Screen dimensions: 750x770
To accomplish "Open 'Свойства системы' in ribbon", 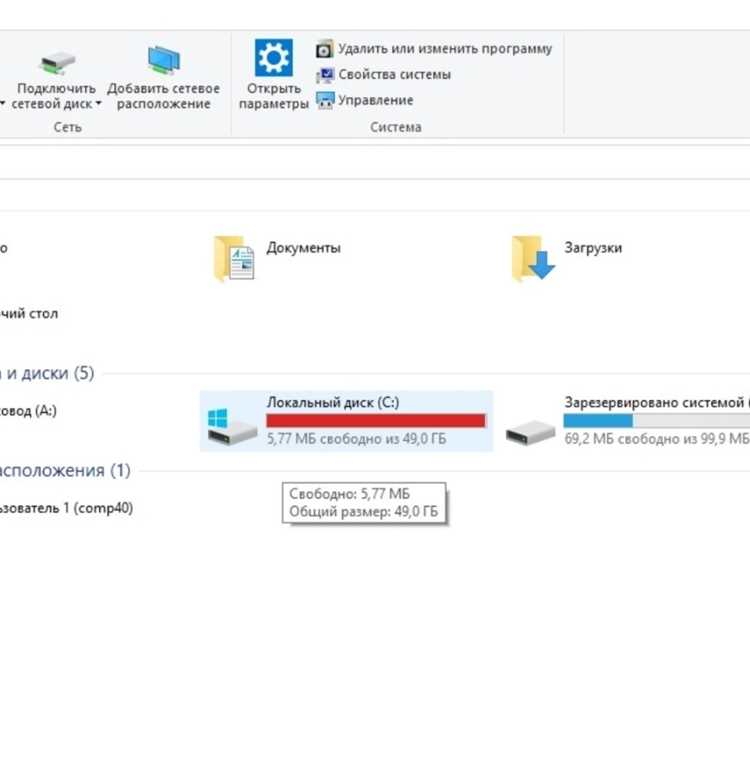I will [394, 74].
